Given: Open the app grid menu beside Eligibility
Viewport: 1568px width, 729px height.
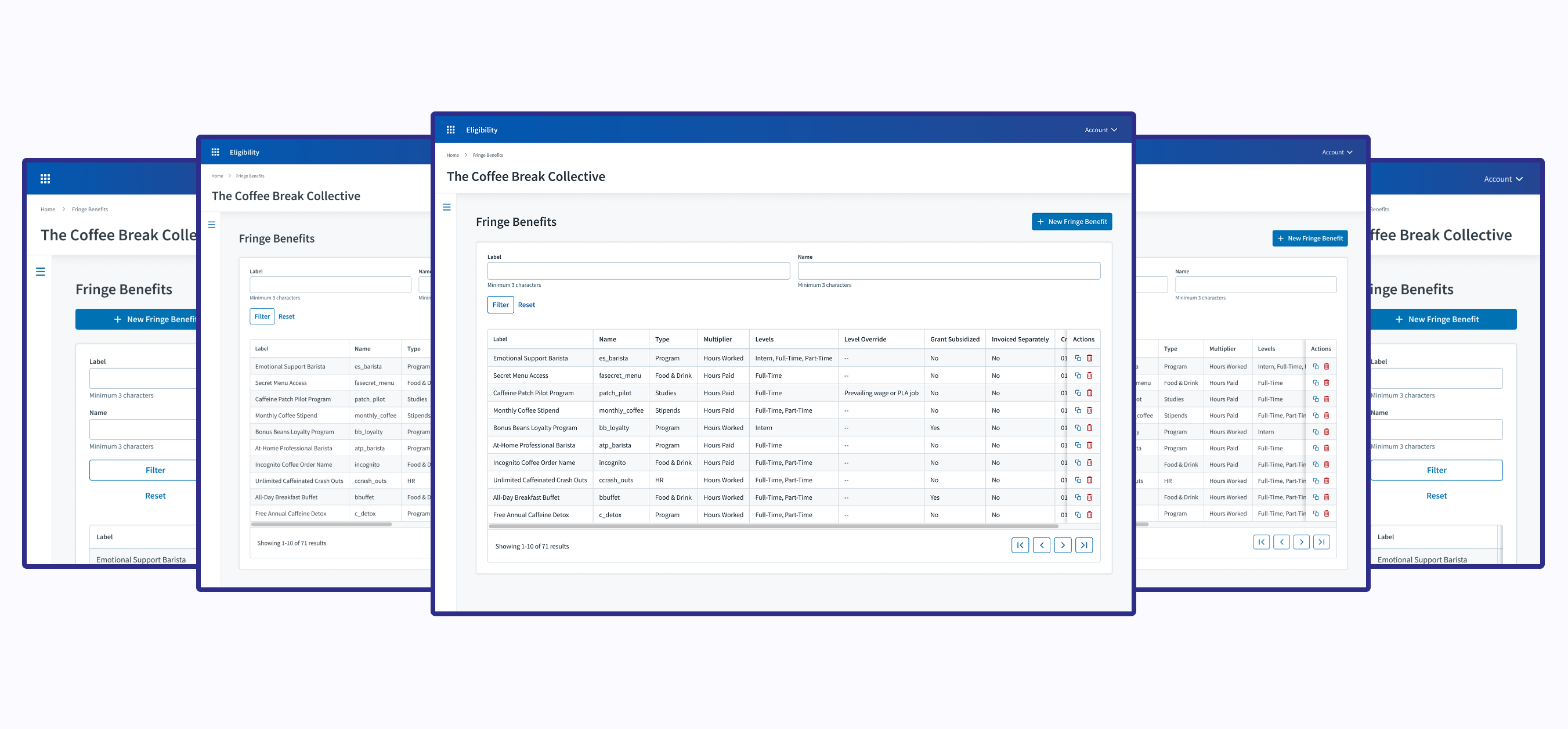Looking at the screenshot, I should [x=450, y=129].
